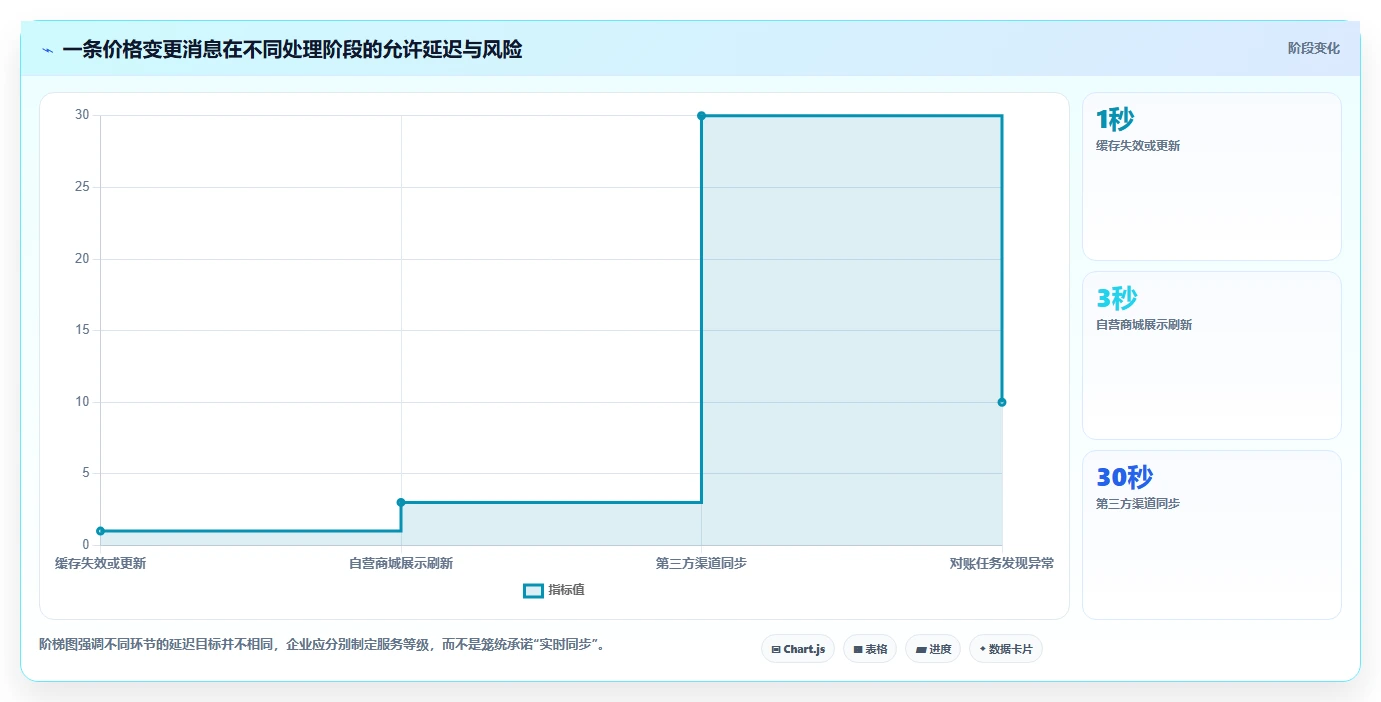Screen dimensions: 1381x702
Task: Open the 1秒 缓存失效或更新 card
Action: click(1211, 176)
